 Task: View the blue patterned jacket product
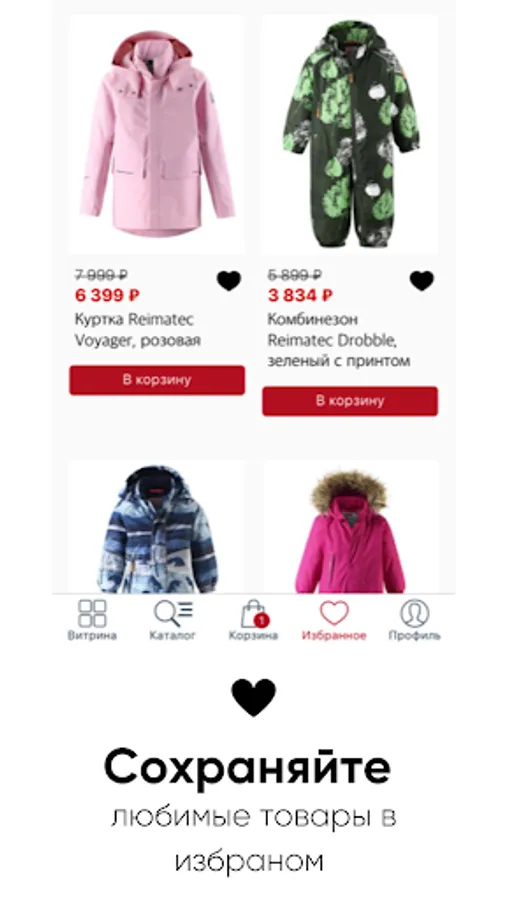click(x=157, y=527)
